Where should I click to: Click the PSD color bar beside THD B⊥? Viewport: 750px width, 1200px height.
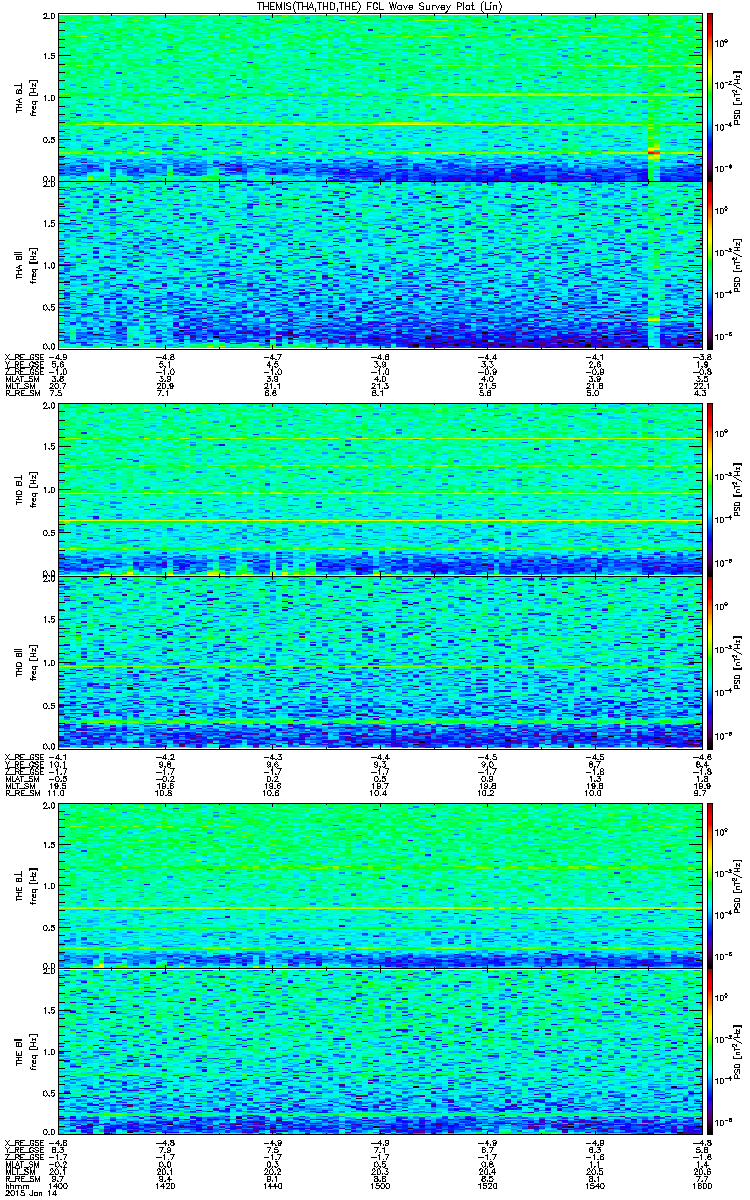point(710,489)
